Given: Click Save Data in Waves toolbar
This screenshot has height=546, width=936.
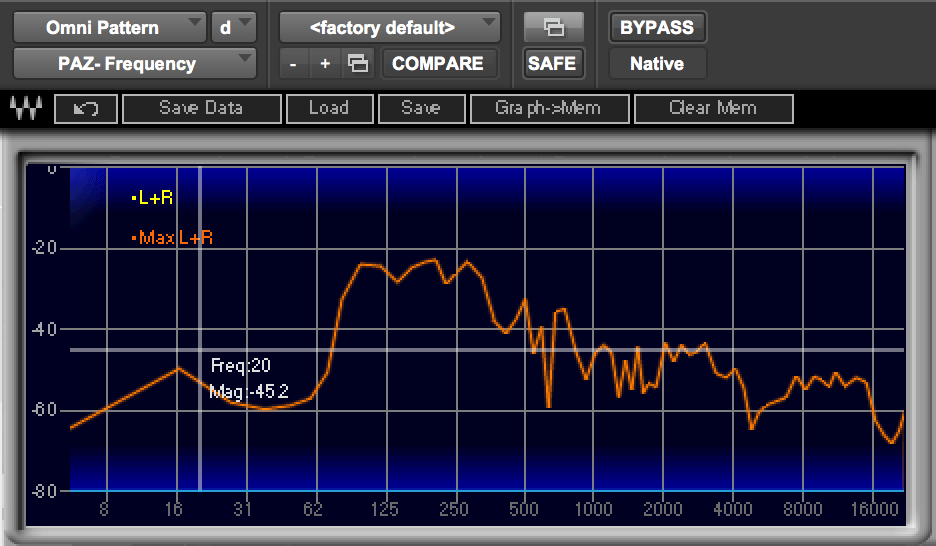Looking at the screenshot, I should click(200, 108).
